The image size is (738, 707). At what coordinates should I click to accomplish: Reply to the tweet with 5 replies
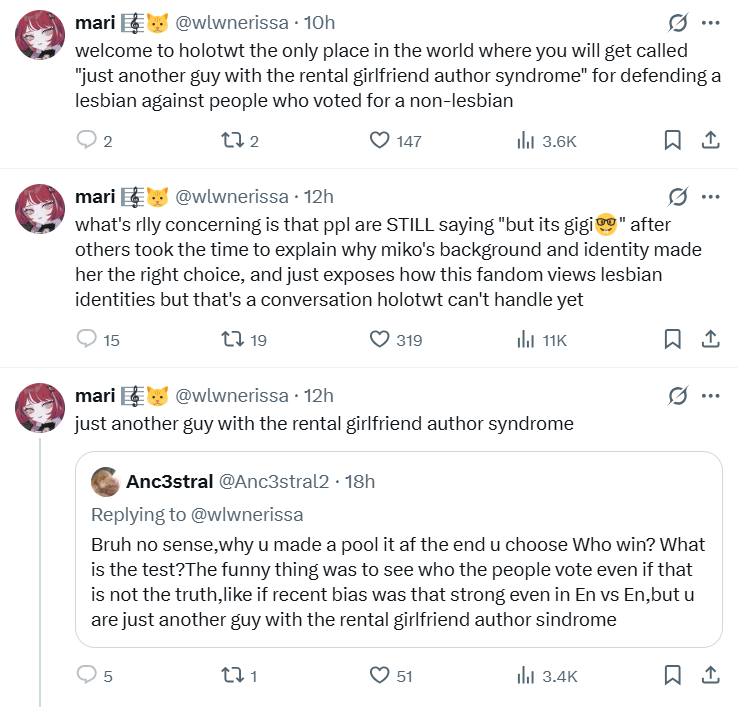click(x=88, y=676)
